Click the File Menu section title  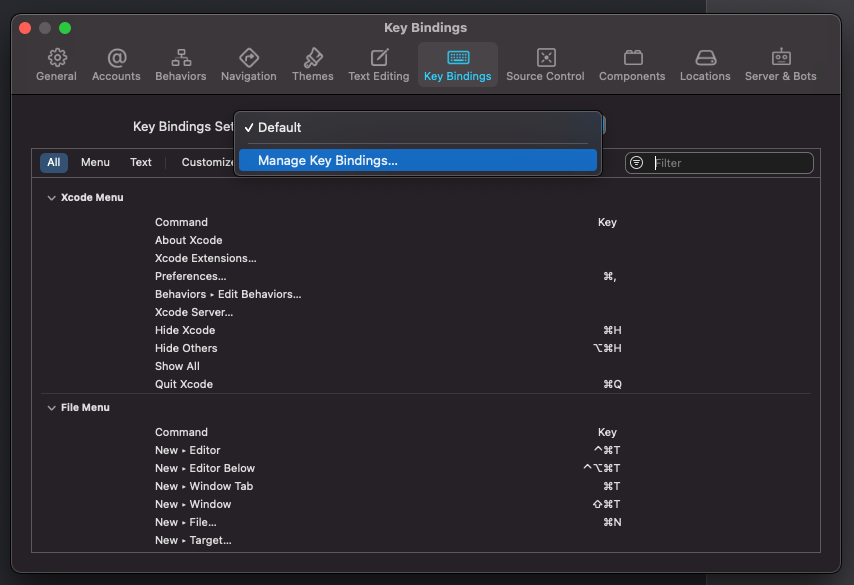(x=85, y=407)
